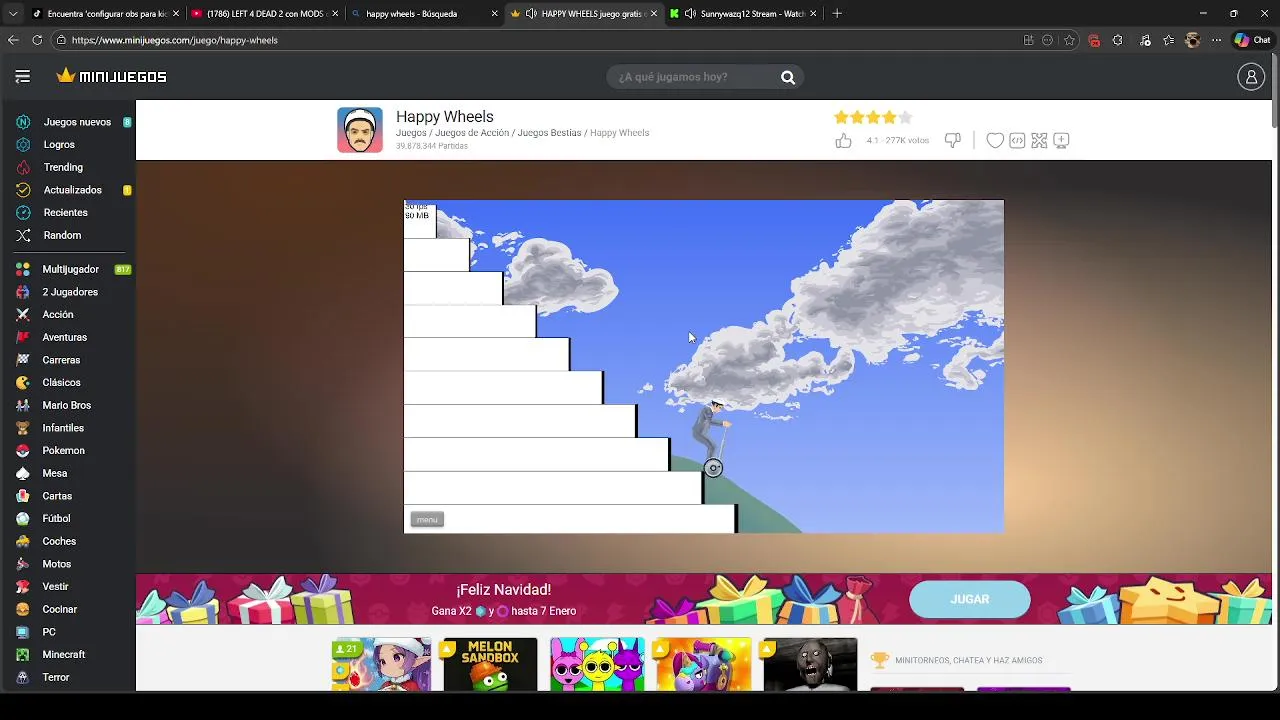This screenshot has width=1280, height=720.
Task: Click the thumbs-down dislike icon
Action: click(x=953, y=141)
